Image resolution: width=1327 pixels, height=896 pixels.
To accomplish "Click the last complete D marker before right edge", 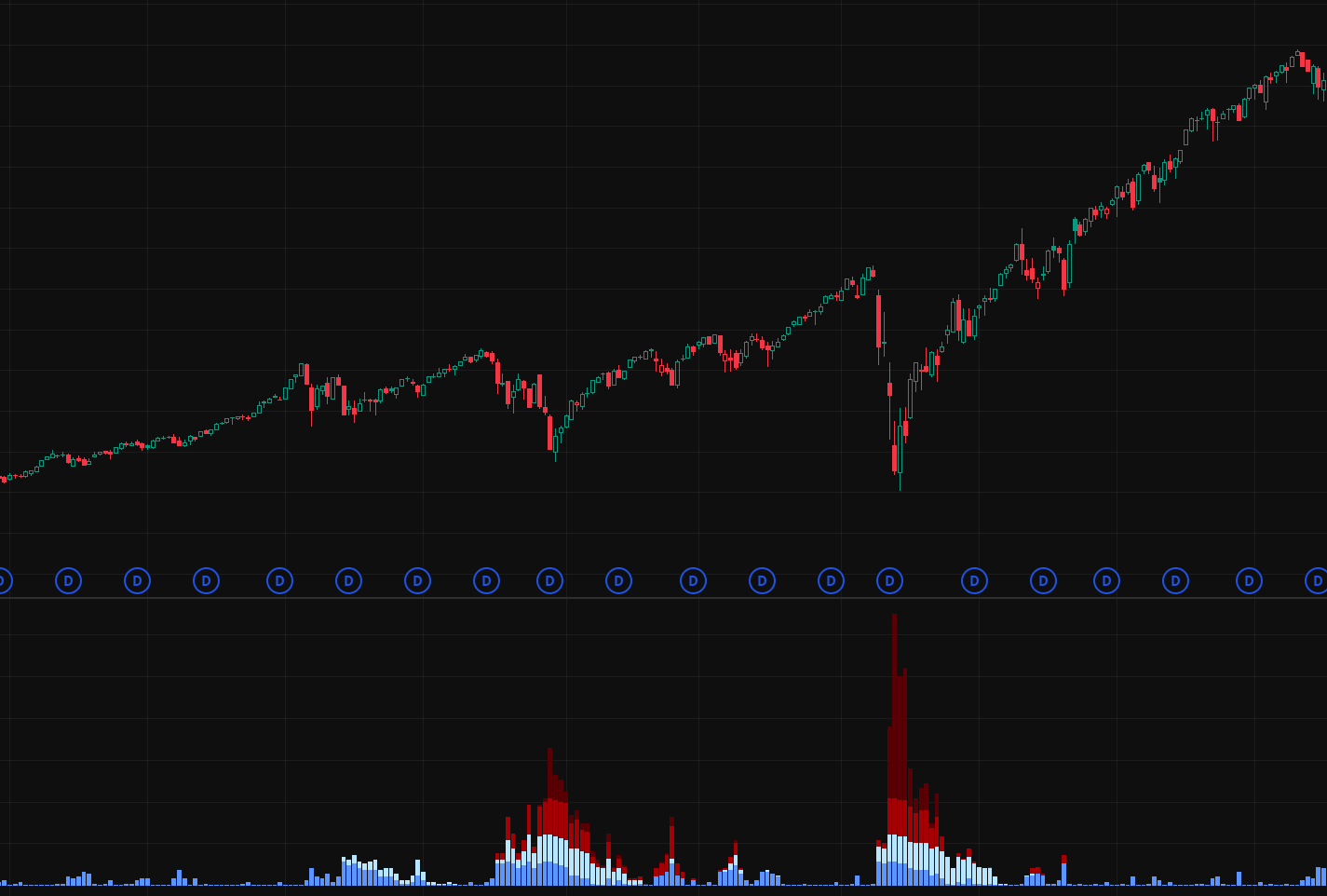I will pos(1249,581).
